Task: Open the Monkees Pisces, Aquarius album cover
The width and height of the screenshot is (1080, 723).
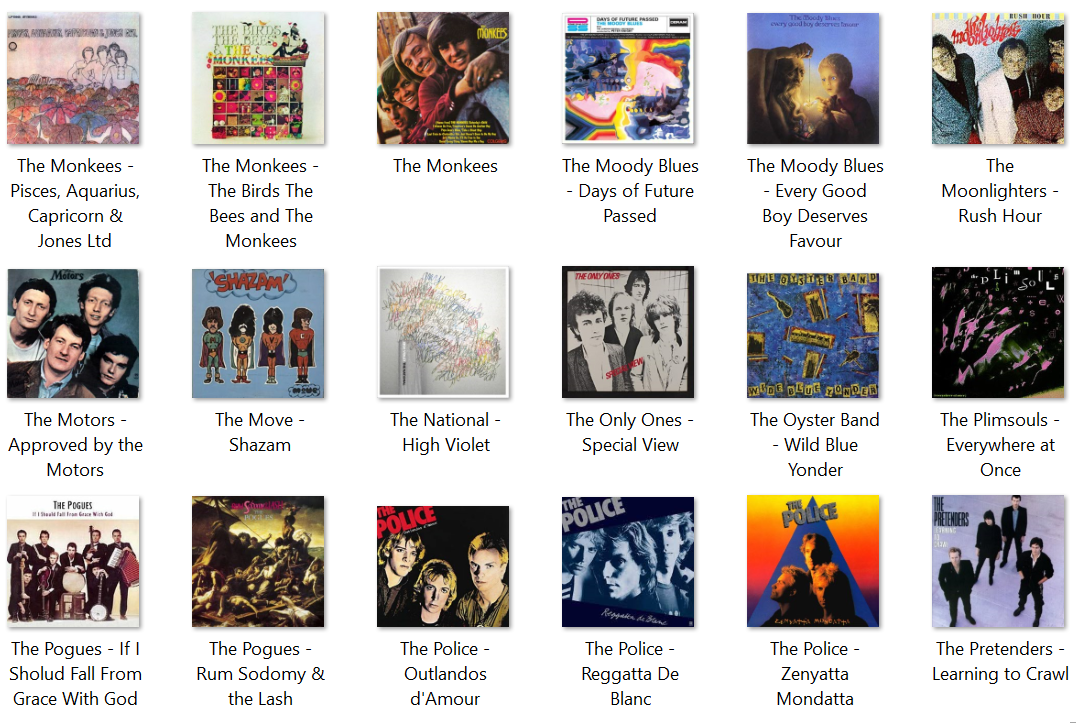Action: 73,78
